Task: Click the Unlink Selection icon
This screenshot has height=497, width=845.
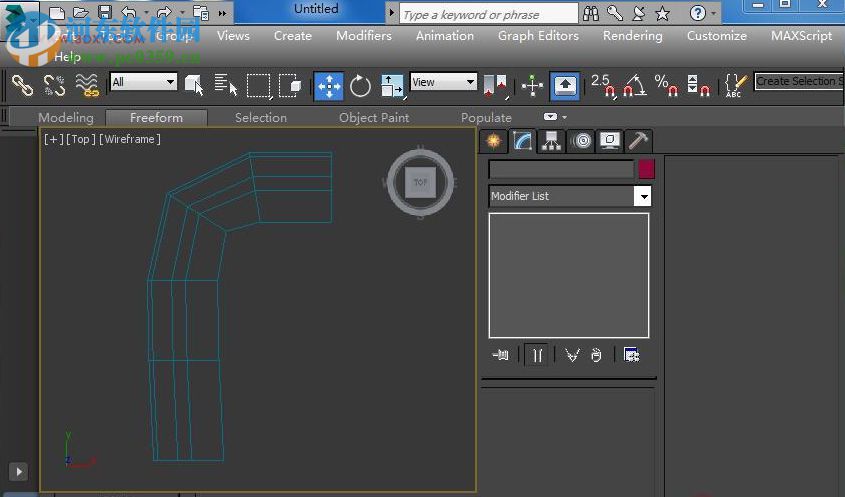Action: click(54, 85)
